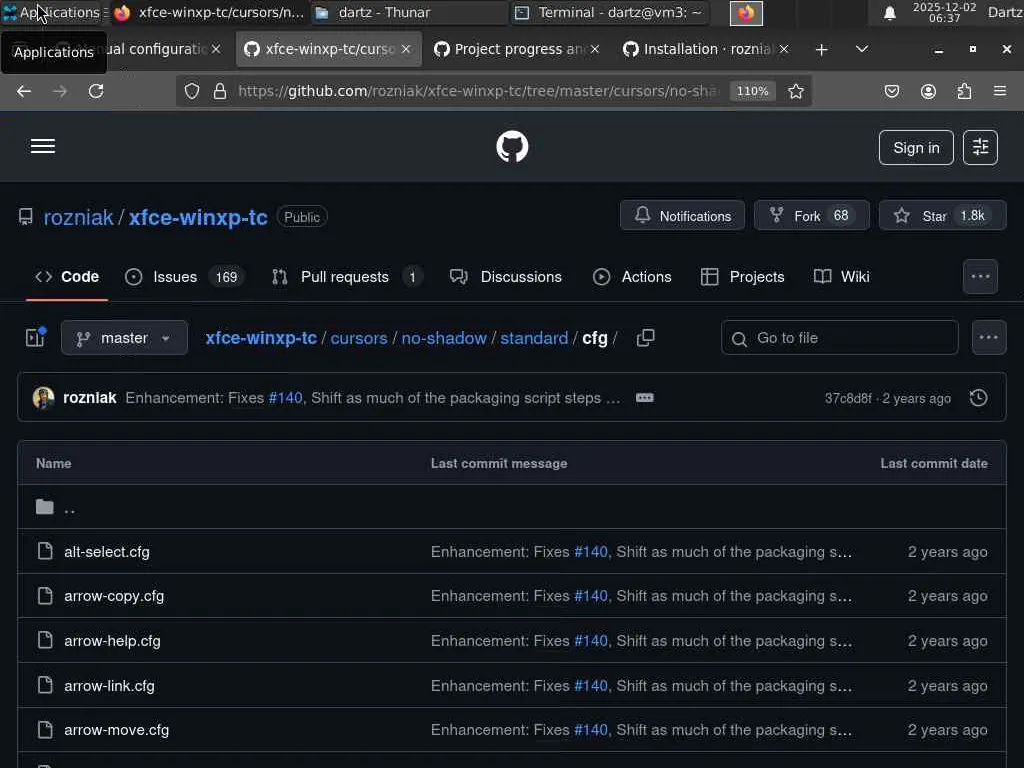Go up to the parent directory row
The height and width of the screenshot is (768, 1024).
pyautogui.click(x=511, y=507)
